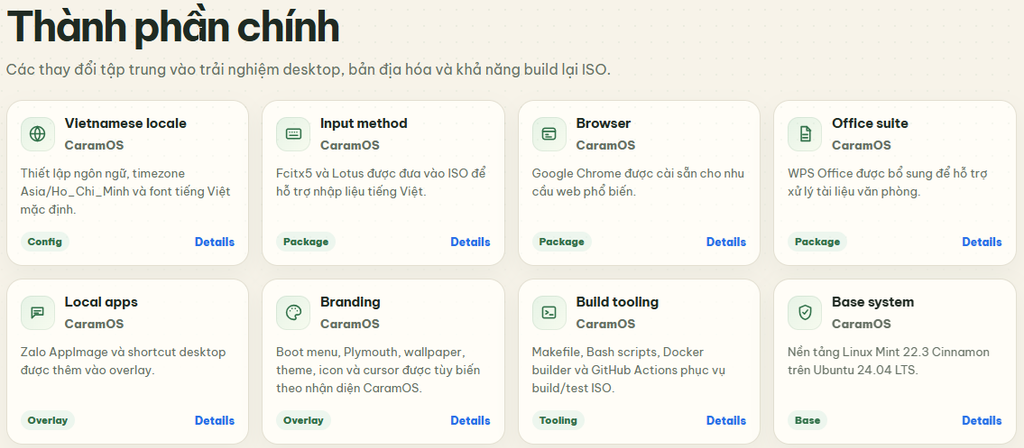Select the Base tag on Base system card
Screen dimensions: 1024x448
click(807, 421)
